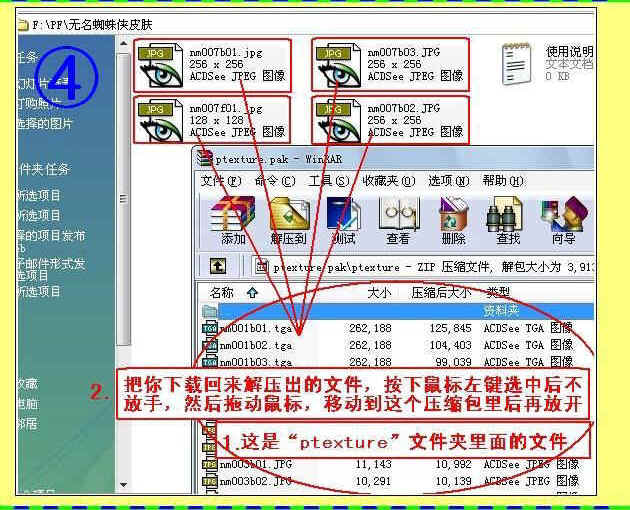The height and width of the screenshot is (510, 630).
Task: Click the 选择的图片 sidebar link
Action: 44,123
